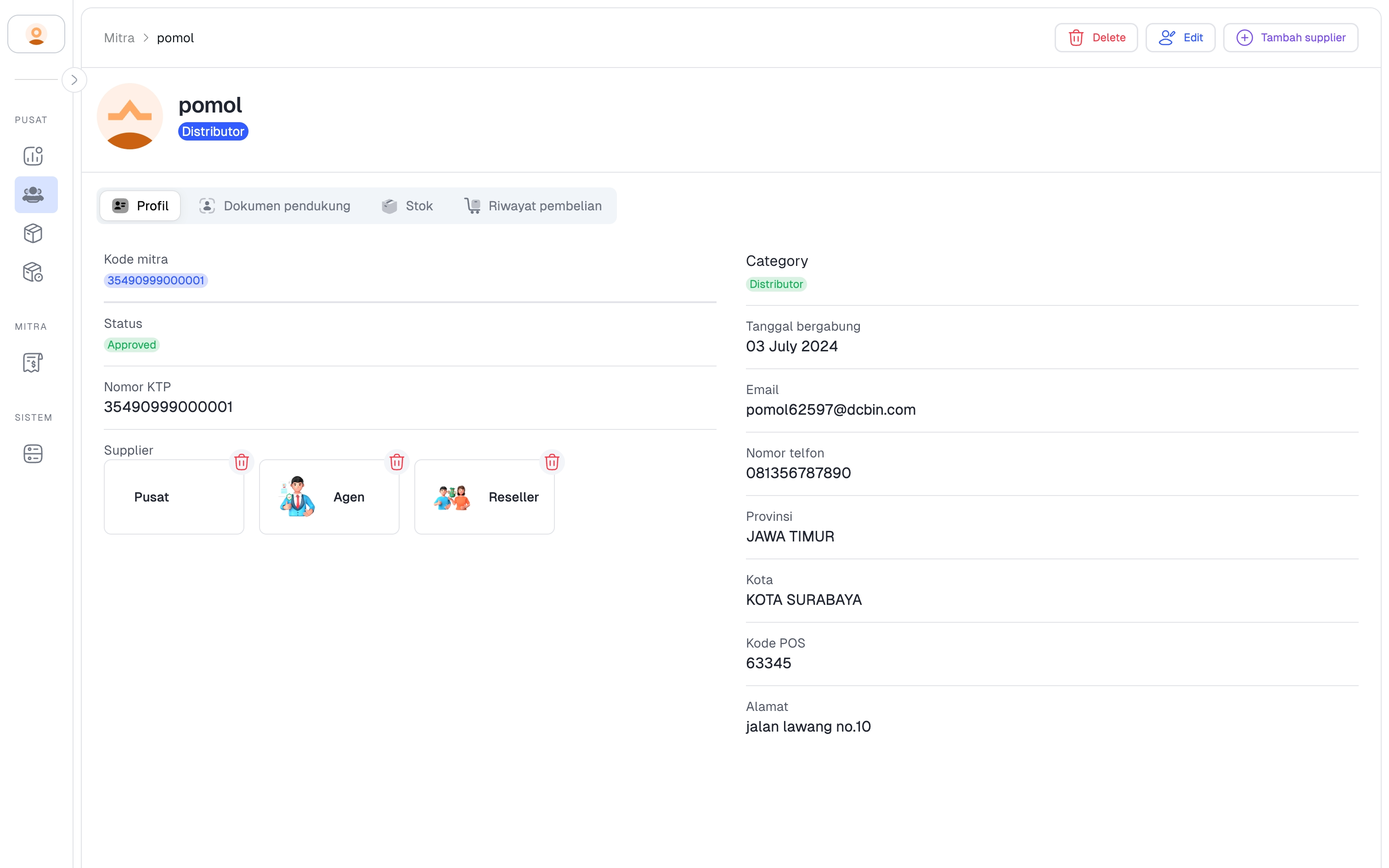1389x868 pixels.
Task: Click the Approved status badge
Action: (131, 344)
